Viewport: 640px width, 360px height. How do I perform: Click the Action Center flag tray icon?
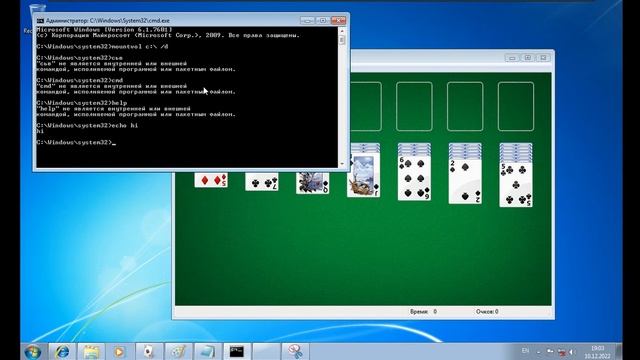coord(550,351)
